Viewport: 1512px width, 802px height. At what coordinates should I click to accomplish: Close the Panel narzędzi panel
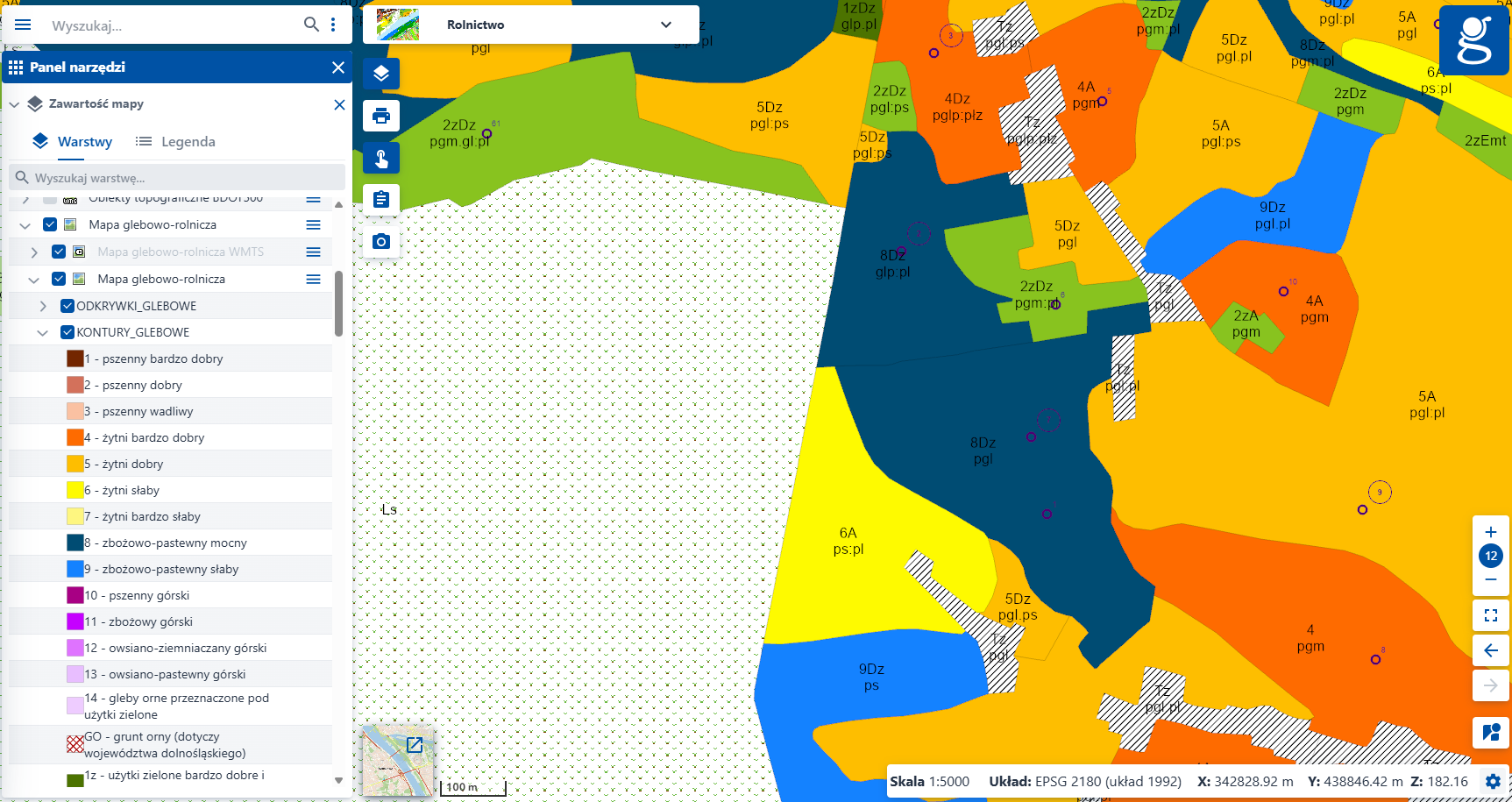coord(338,67)
